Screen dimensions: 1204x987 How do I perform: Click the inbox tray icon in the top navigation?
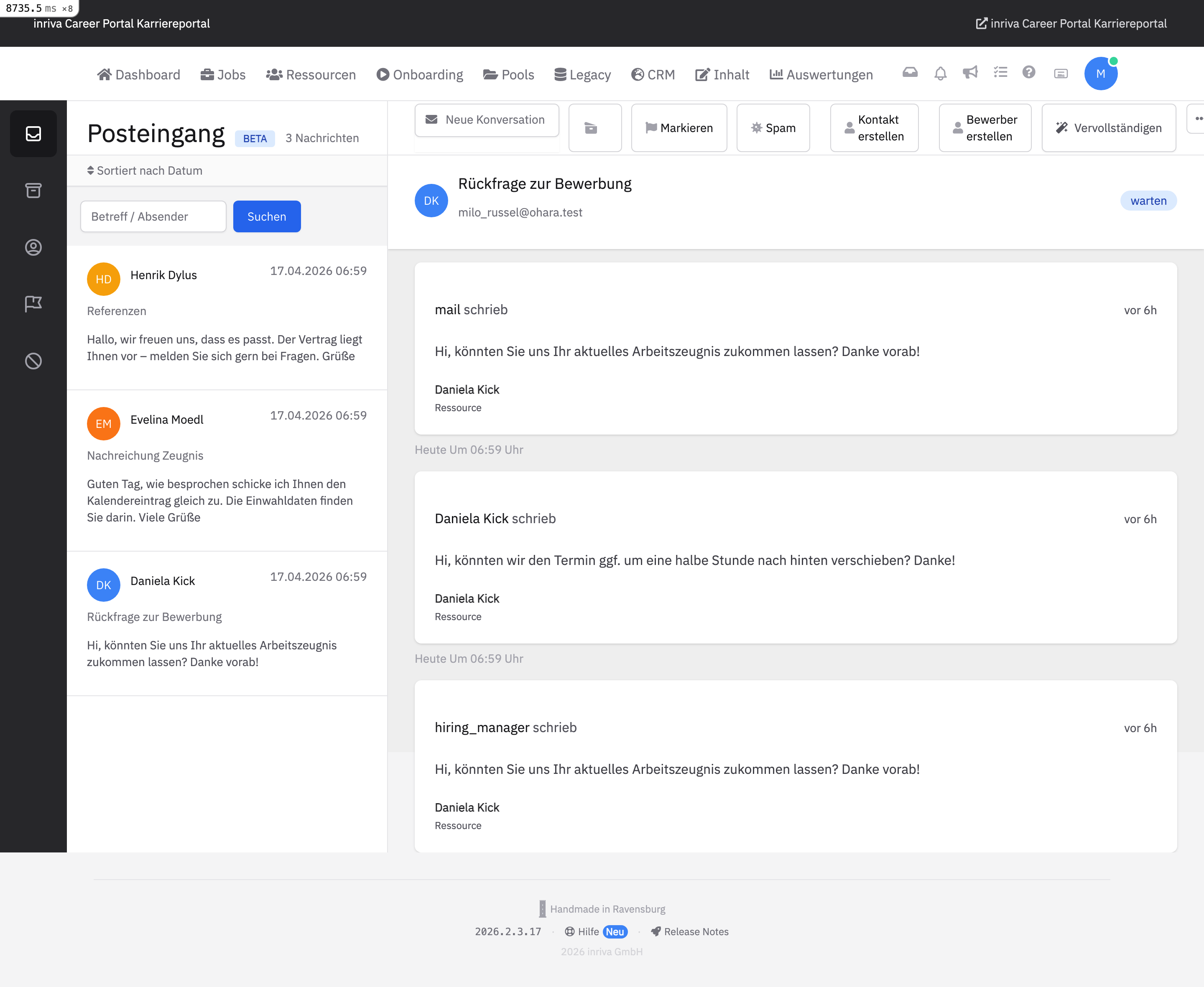pos(910,73)
